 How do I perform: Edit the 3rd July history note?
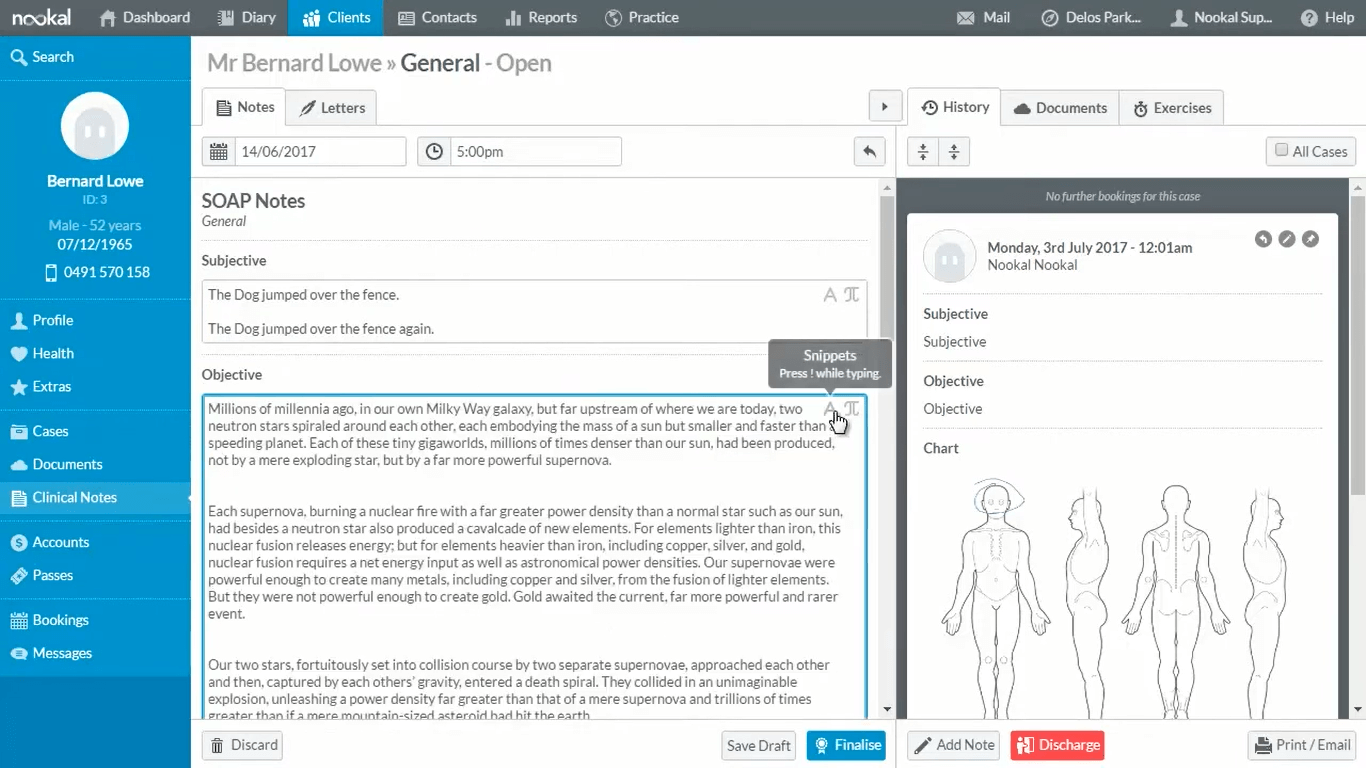(1287, 239)
